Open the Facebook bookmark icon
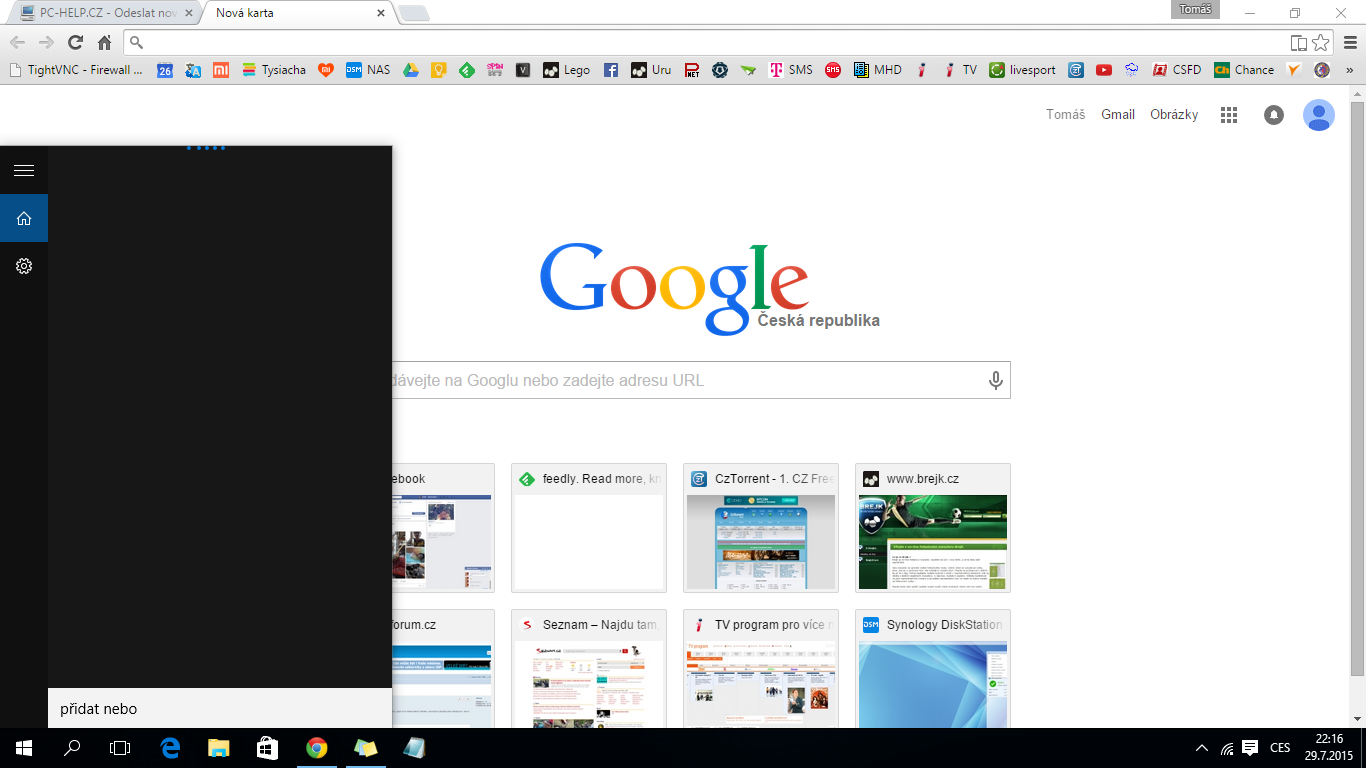This screenshot has width=1366, height=768. coord(610,70)
